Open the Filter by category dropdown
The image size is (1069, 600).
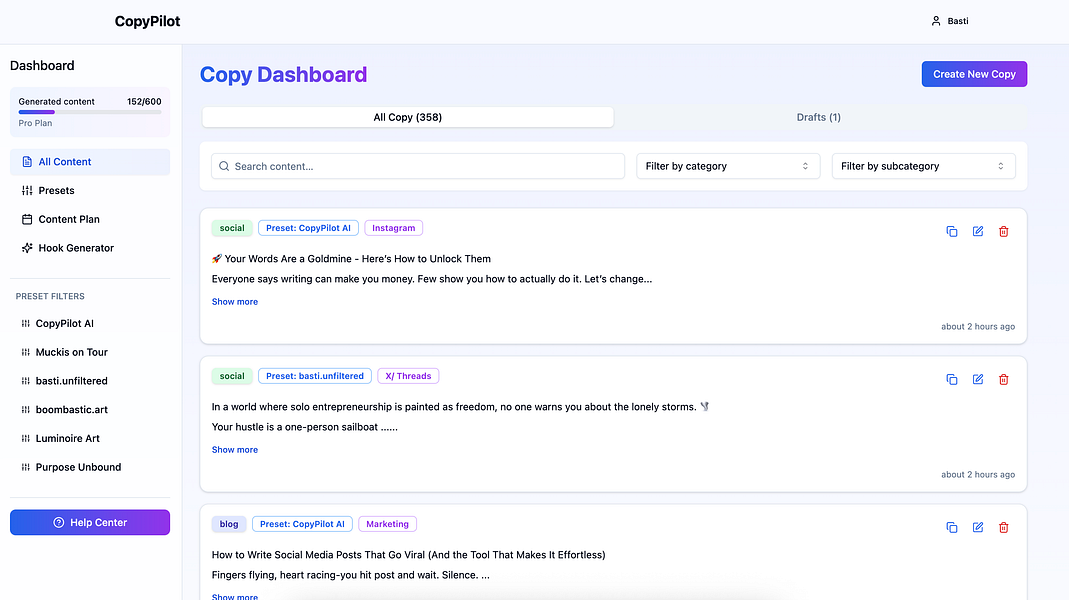coord(728,165)
